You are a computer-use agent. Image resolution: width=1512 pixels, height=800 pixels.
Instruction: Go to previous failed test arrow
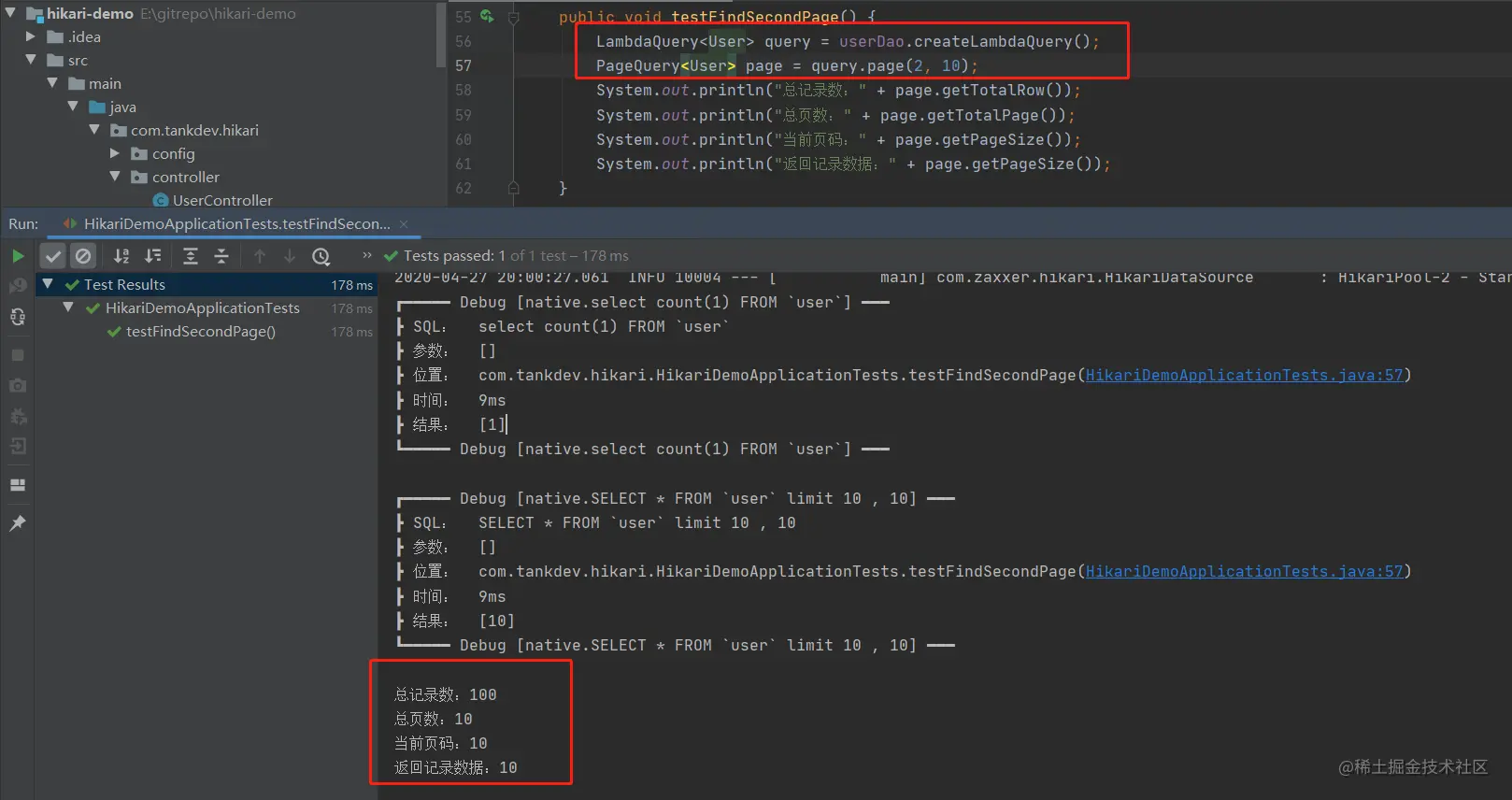point(260,255)
